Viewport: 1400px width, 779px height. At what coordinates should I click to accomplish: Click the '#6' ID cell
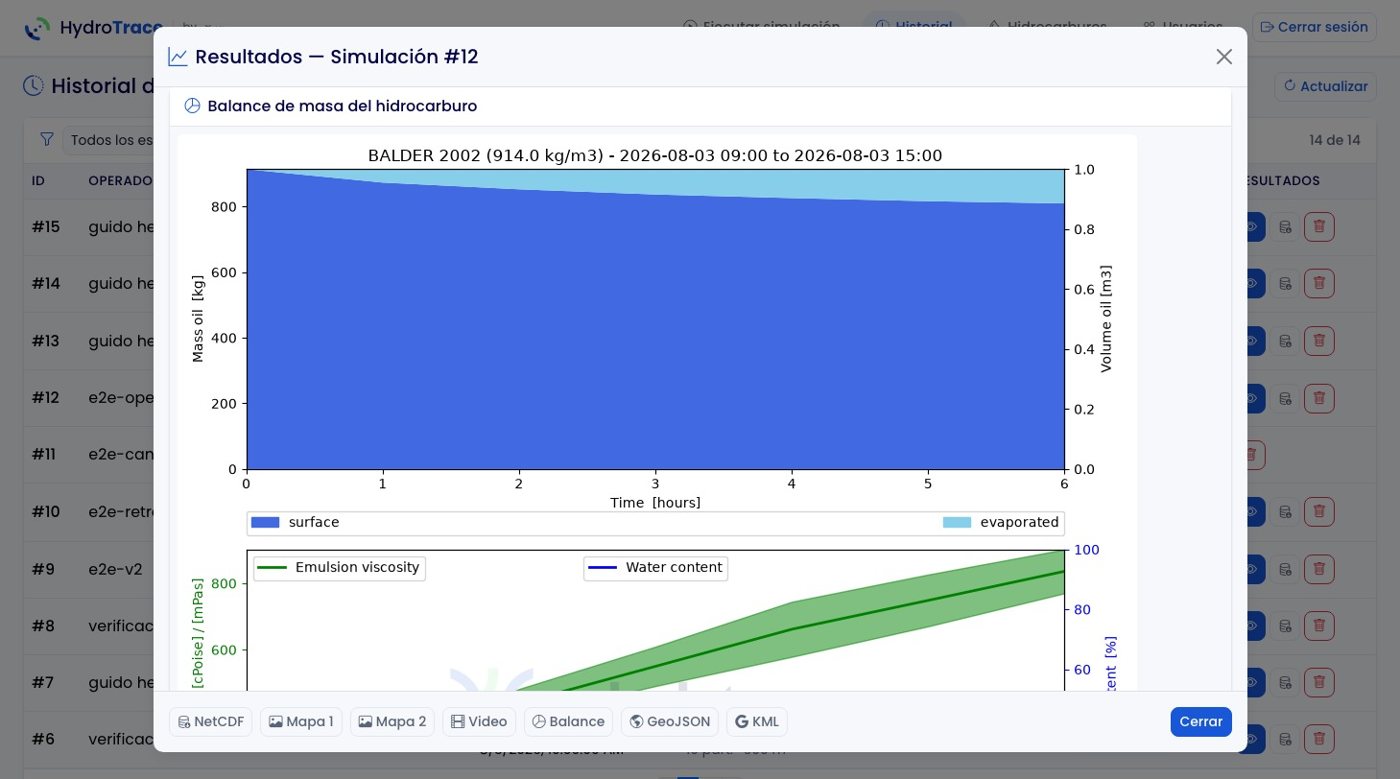tap(43, 740)
